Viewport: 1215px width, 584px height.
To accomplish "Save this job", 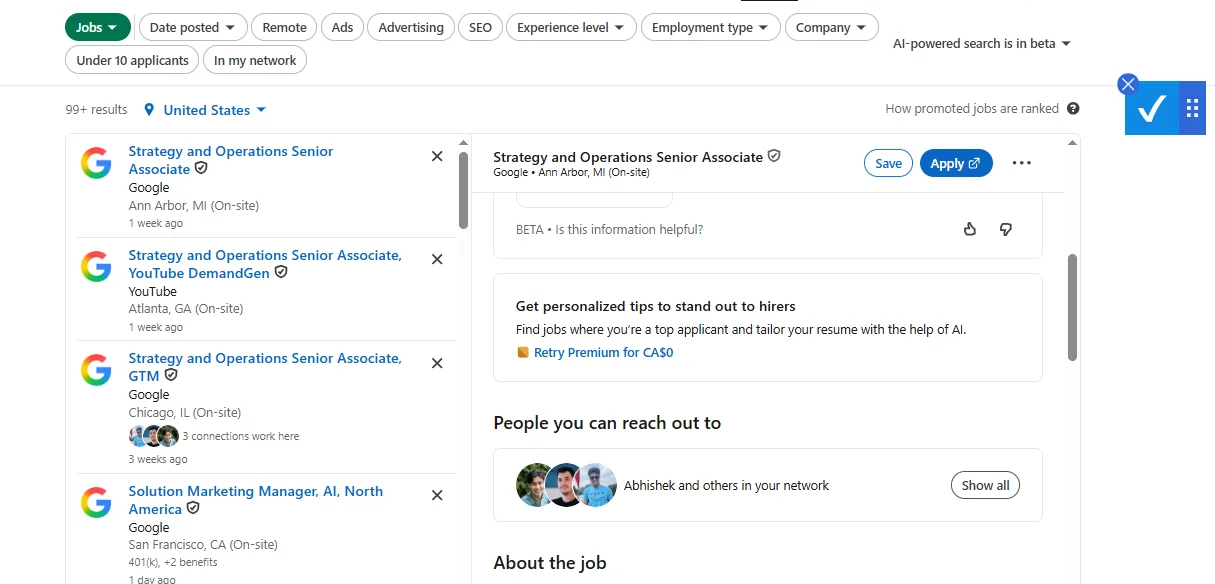I will click(888, 163).
